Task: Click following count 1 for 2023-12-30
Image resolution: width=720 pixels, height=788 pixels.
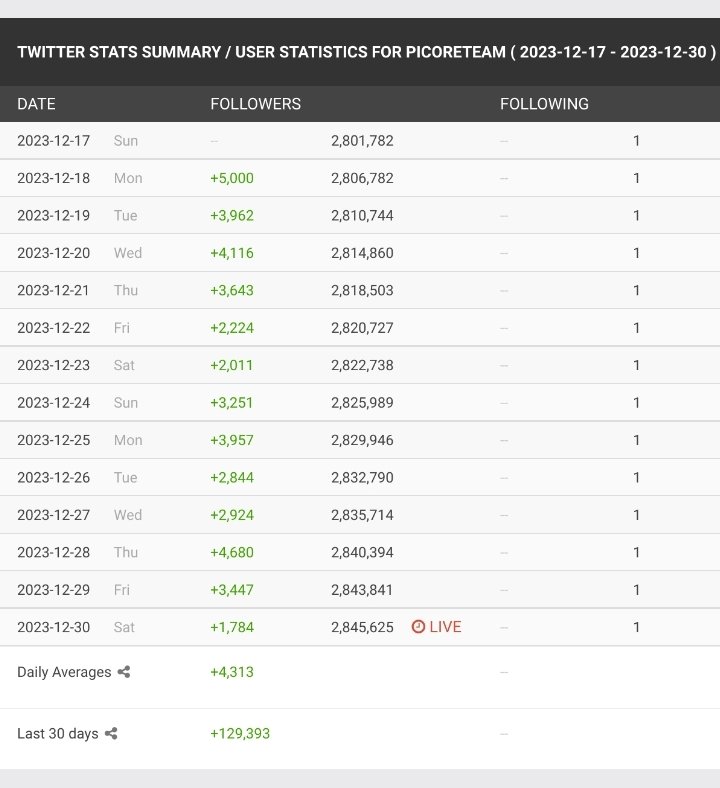Action: [x=637, y=627]
